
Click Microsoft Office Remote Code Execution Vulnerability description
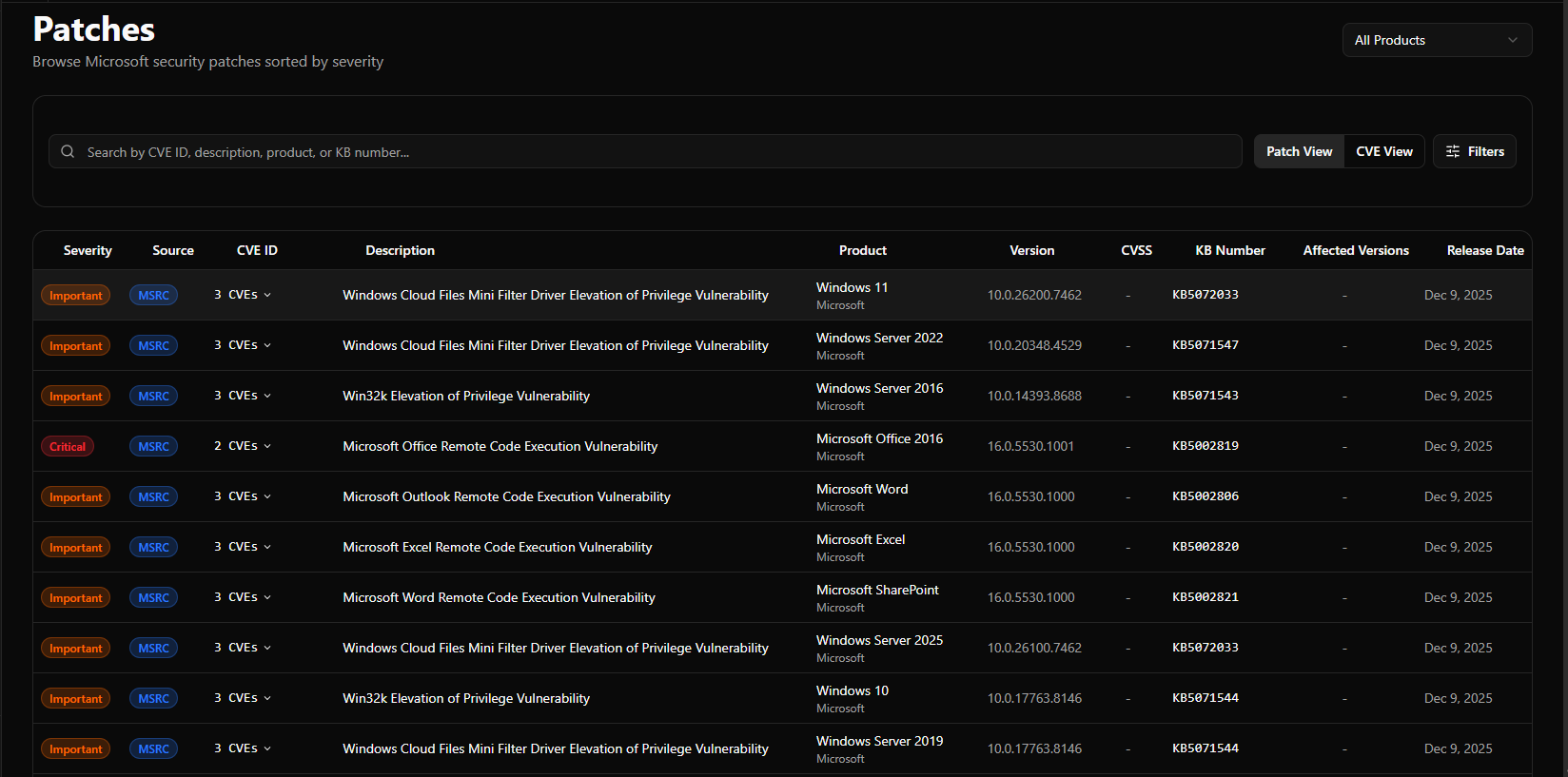pyautogui.click(x=500, y=446)
